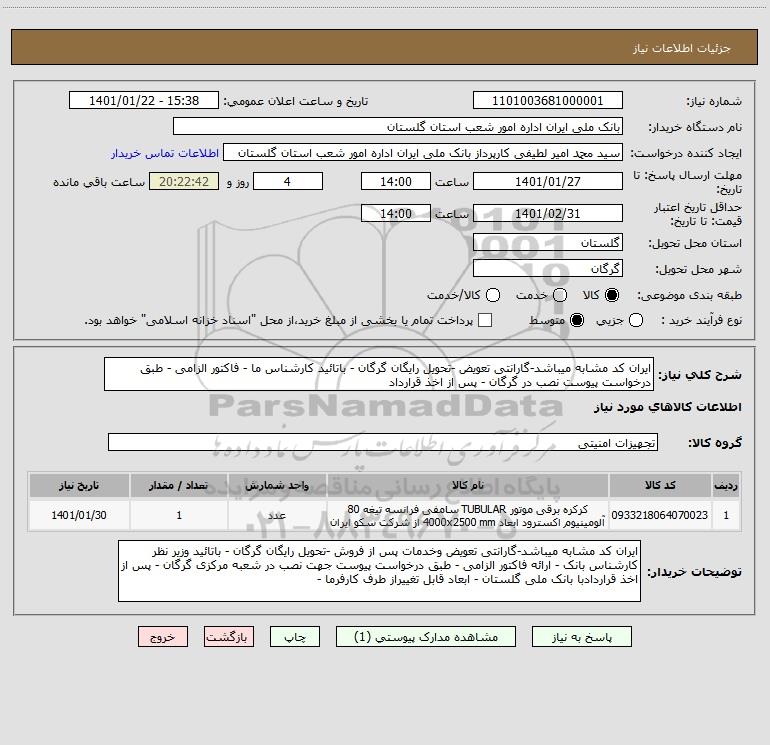Click the اطلاعات کالاهای مورد نیاز heading

(x=668, y=407)
